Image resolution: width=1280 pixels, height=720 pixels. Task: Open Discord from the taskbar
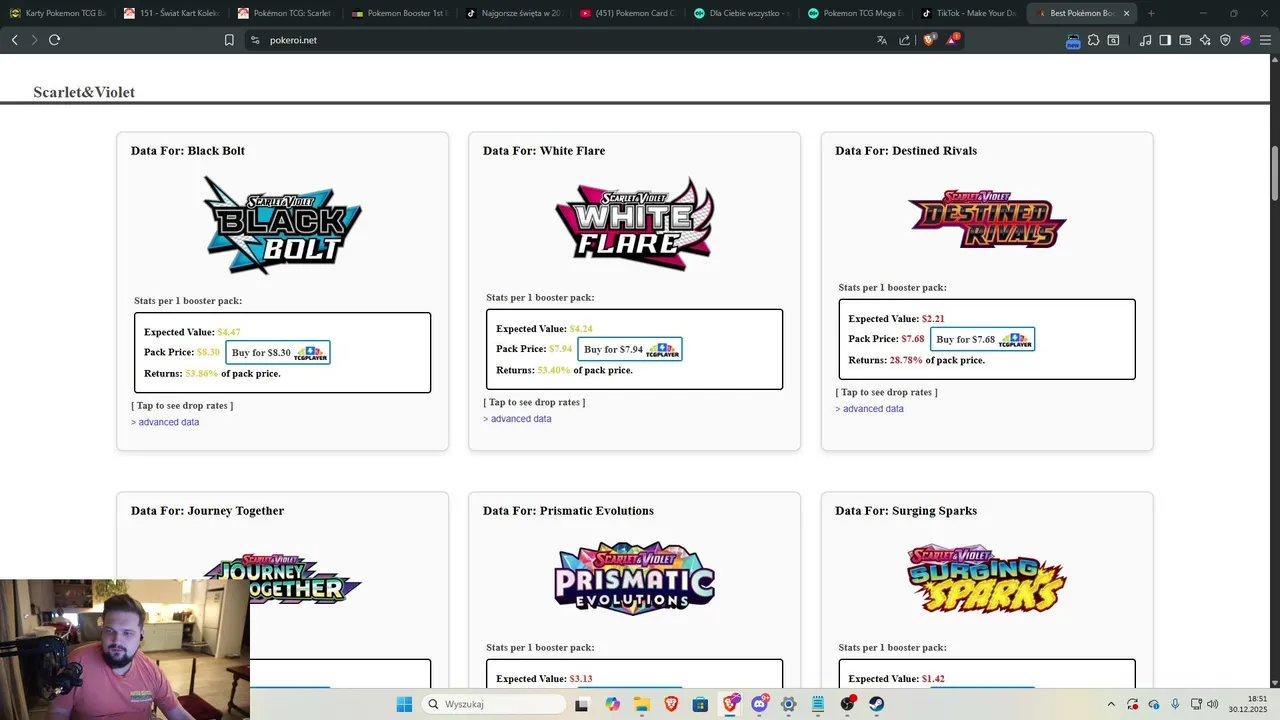click(x=760, y=704)
